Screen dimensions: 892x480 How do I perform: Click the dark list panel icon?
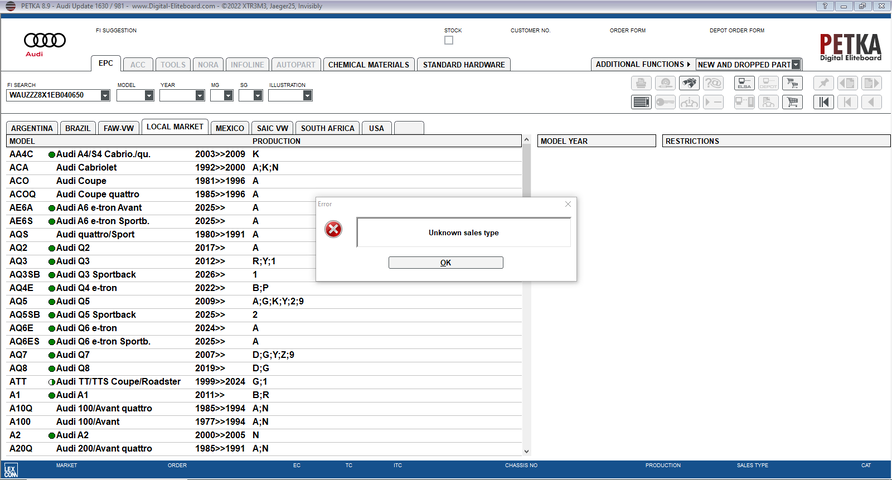point(641,102)
